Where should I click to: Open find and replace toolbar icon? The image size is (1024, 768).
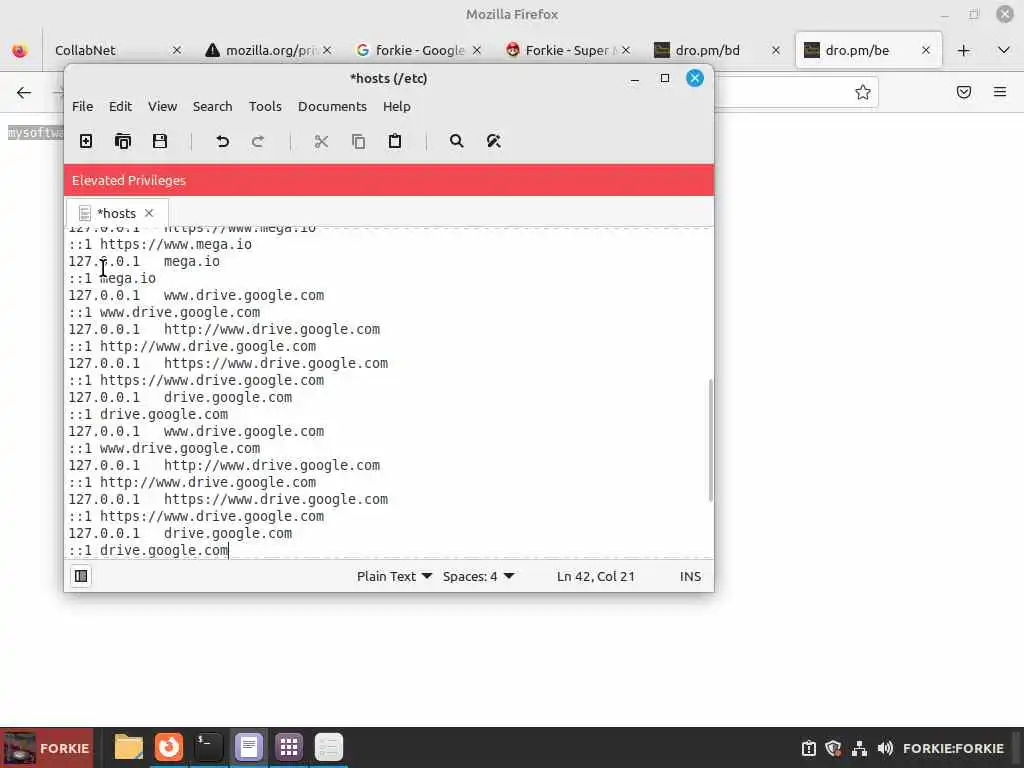coord(494,141)
